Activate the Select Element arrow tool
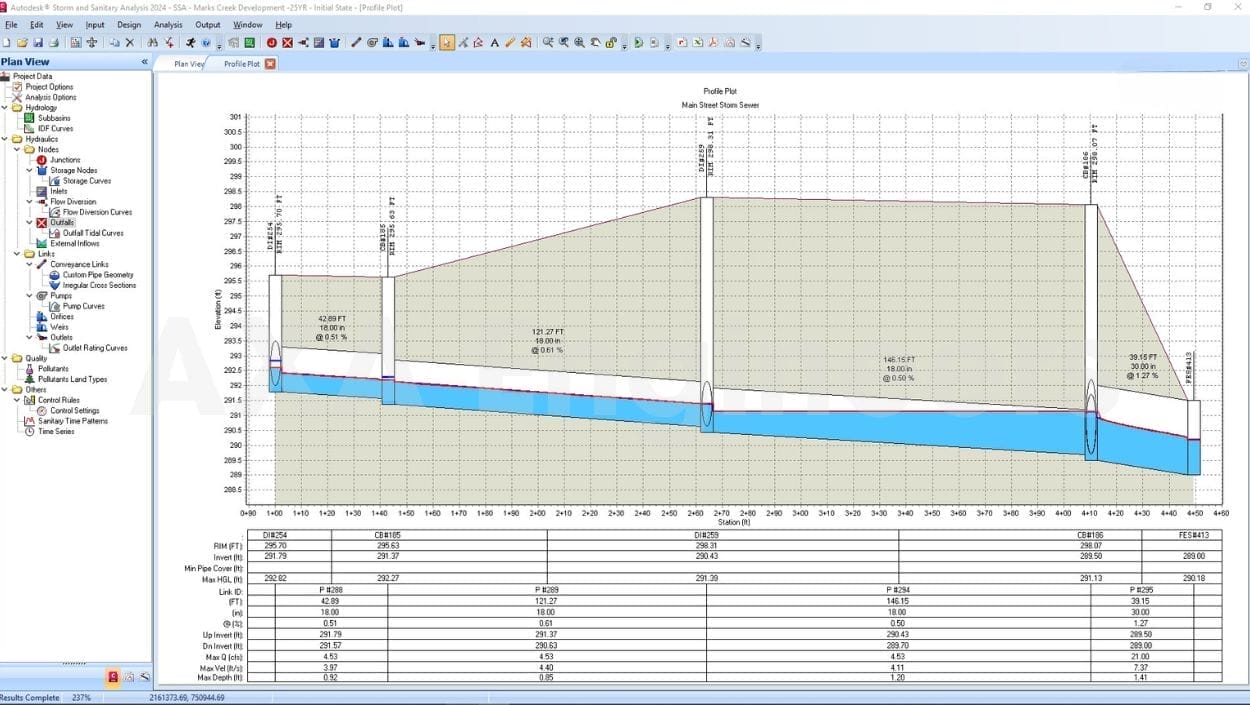 (446, 43)
